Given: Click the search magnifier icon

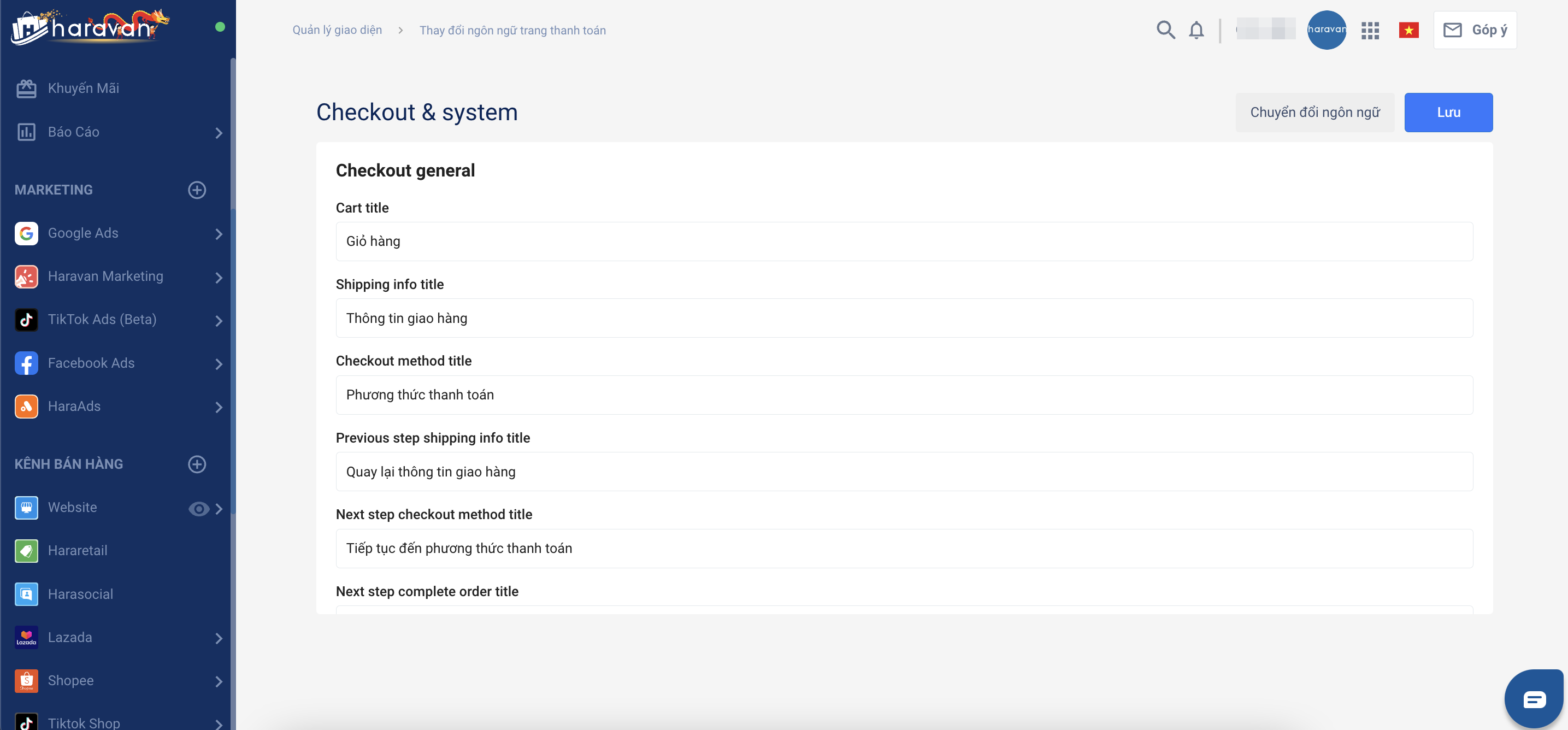Looking at the screenshot, I should (1165, 30).
